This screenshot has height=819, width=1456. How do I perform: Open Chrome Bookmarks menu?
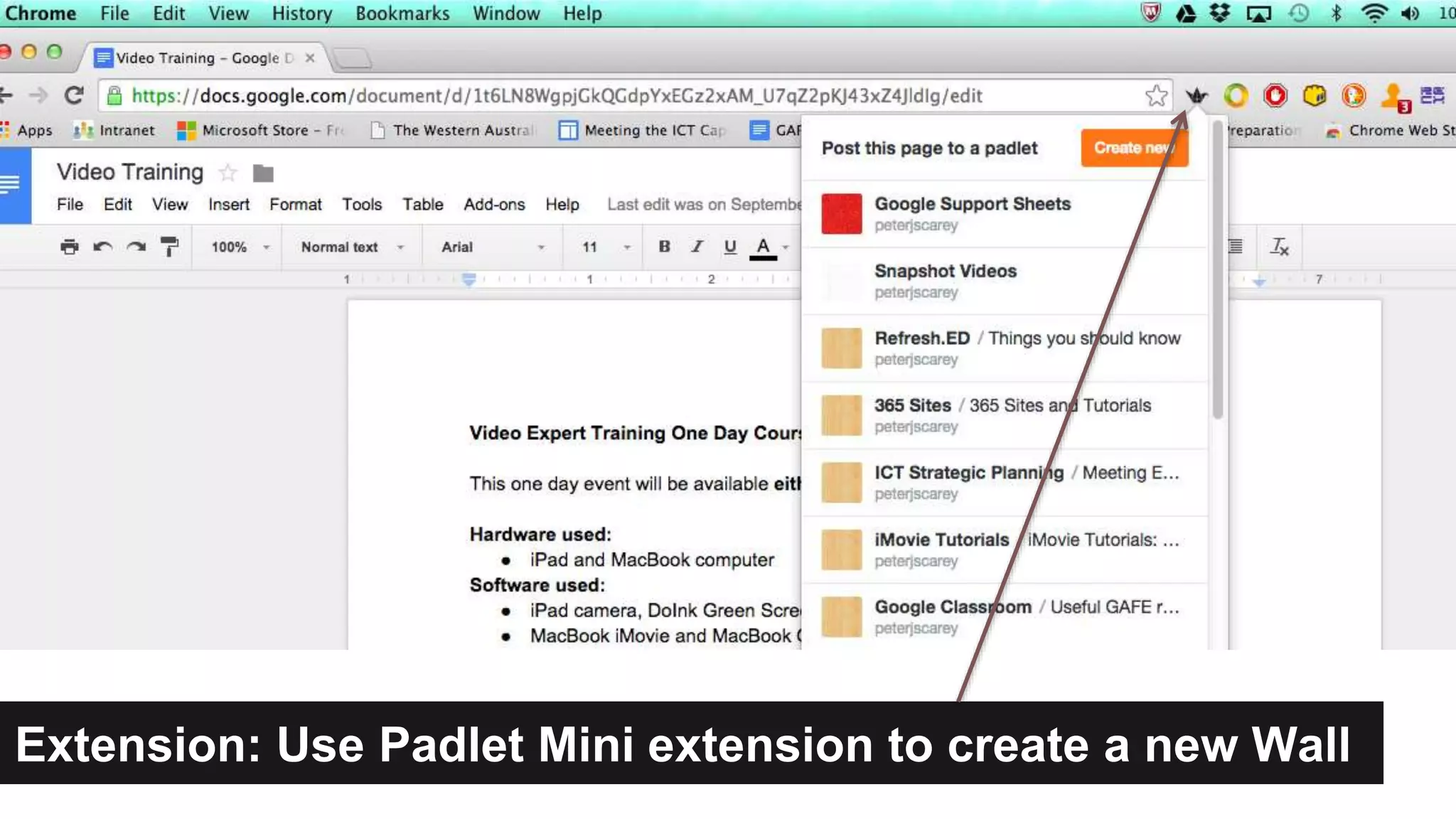click(402, 13)
